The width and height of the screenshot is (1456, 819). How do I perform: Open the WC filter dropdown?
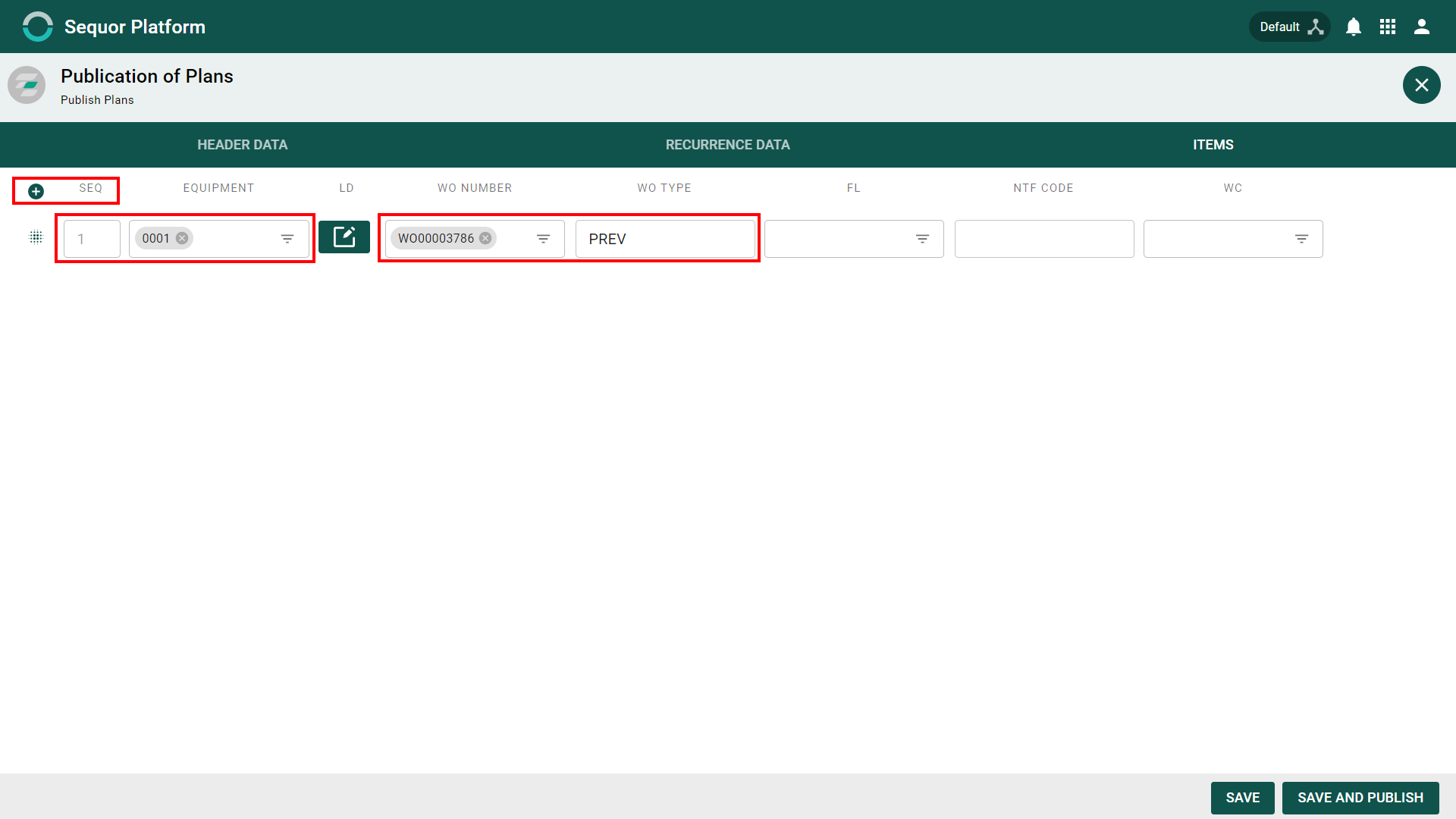pos(1302,239)
